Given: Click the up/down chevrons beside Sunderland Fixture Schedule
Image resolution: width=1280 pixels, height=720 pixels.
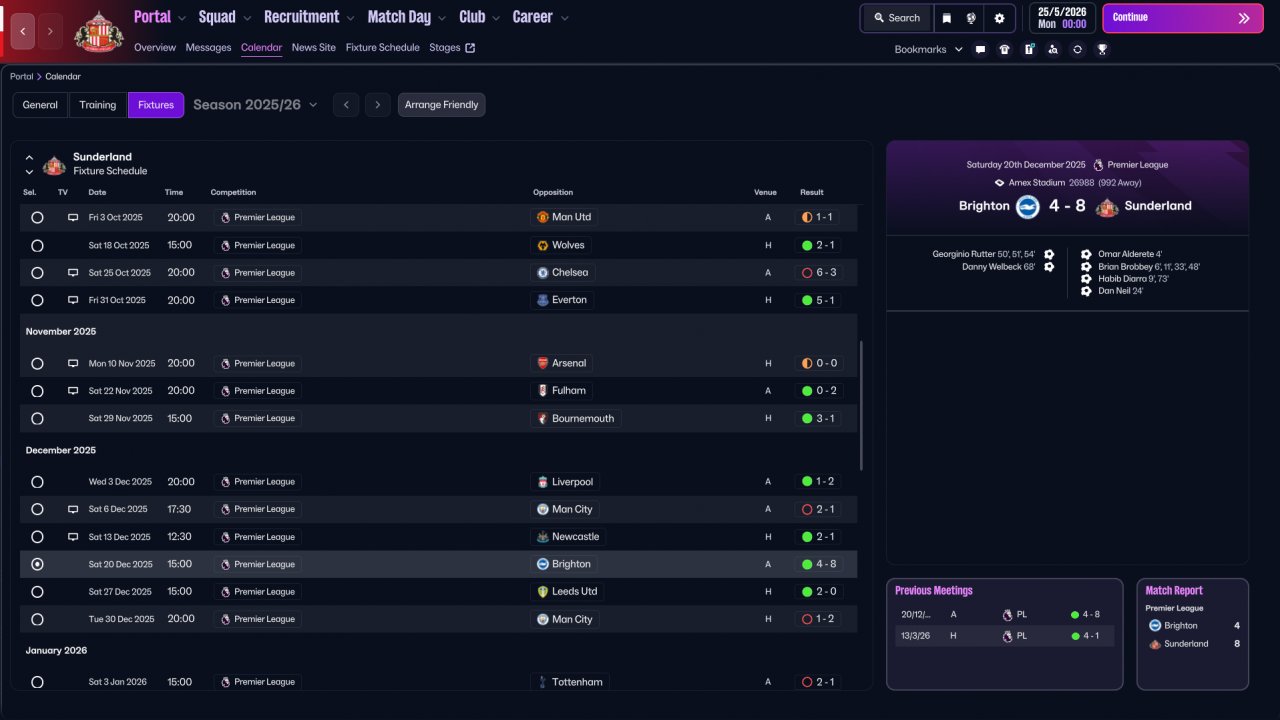Looking at the screenshot, I should [30, 165].
